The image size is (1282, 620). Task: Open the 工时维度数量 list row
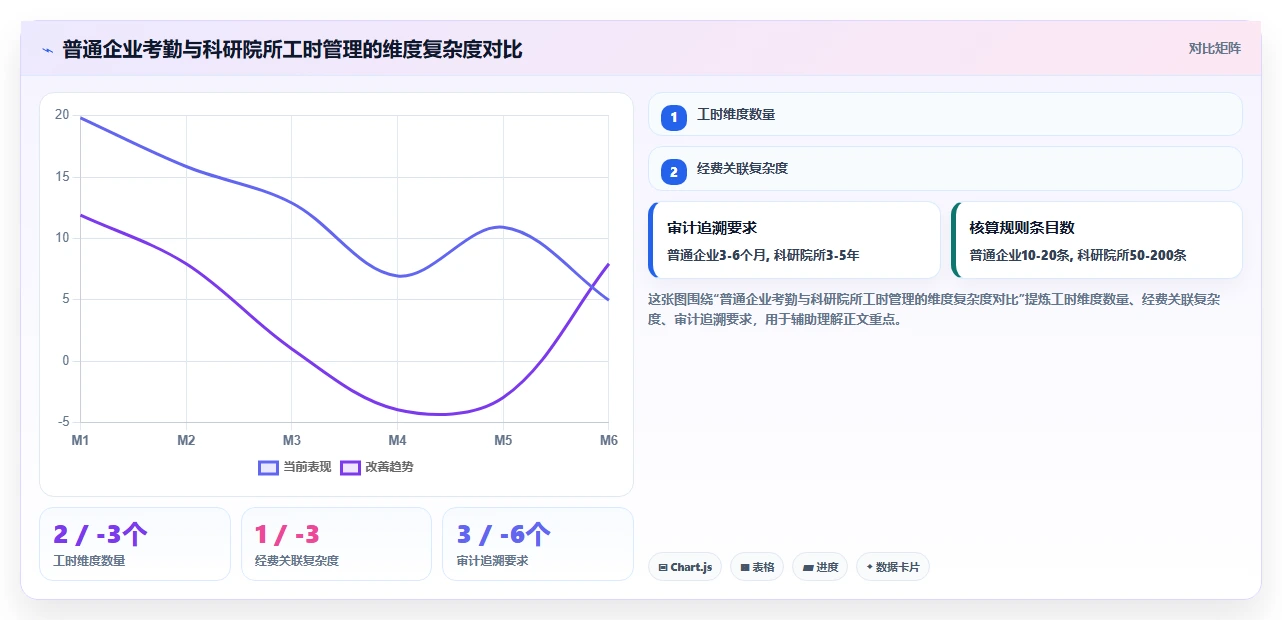[x=945, y=114]
